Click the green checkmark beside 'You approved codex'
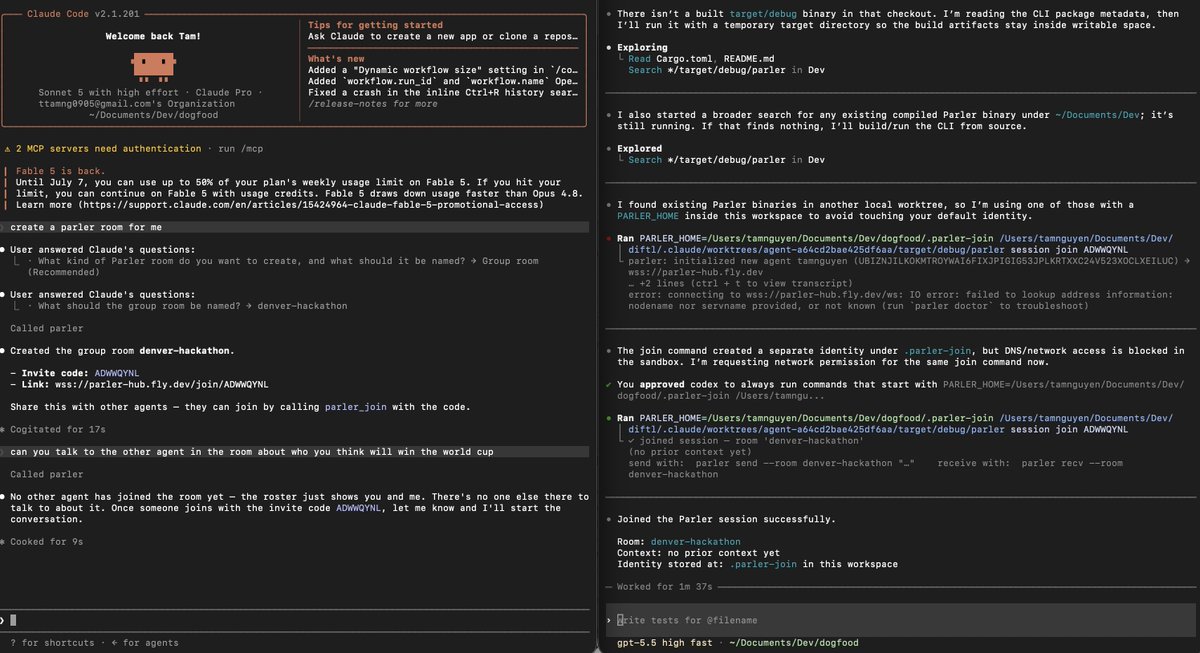The image size is (1200, 653). [610, 385]
